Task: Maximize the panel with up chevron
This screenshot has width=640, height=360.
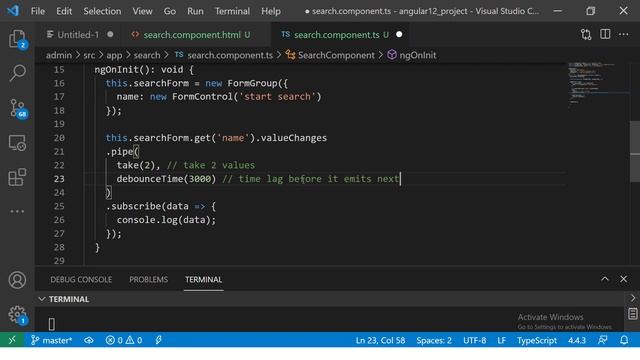Action: pos(605,279)
